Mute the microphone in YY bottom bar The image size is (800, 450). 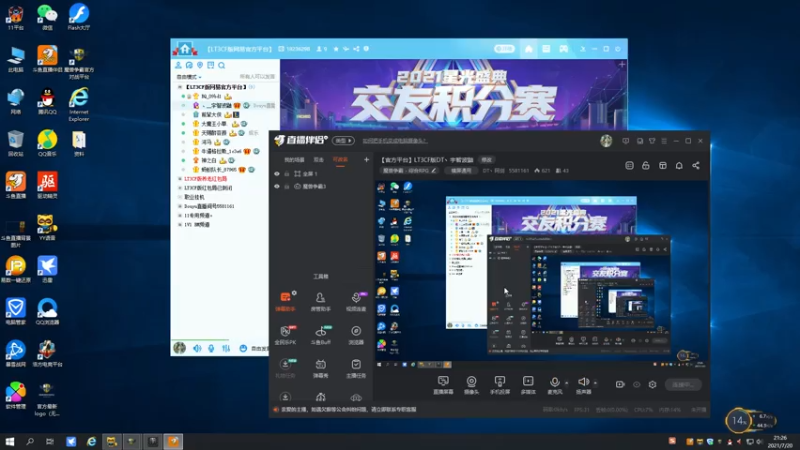point(211,348)
